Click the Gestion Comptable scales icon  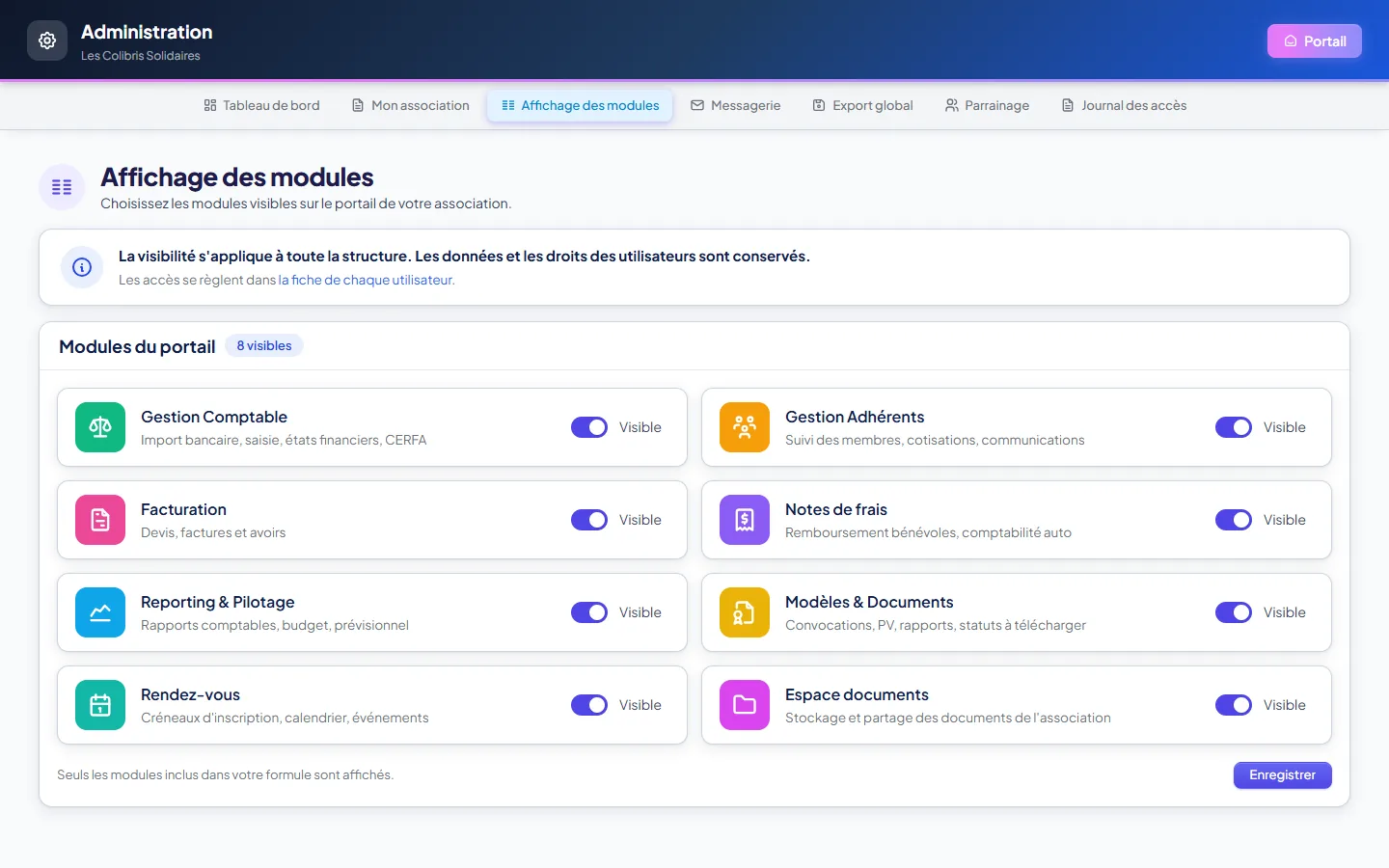[100, 427]
